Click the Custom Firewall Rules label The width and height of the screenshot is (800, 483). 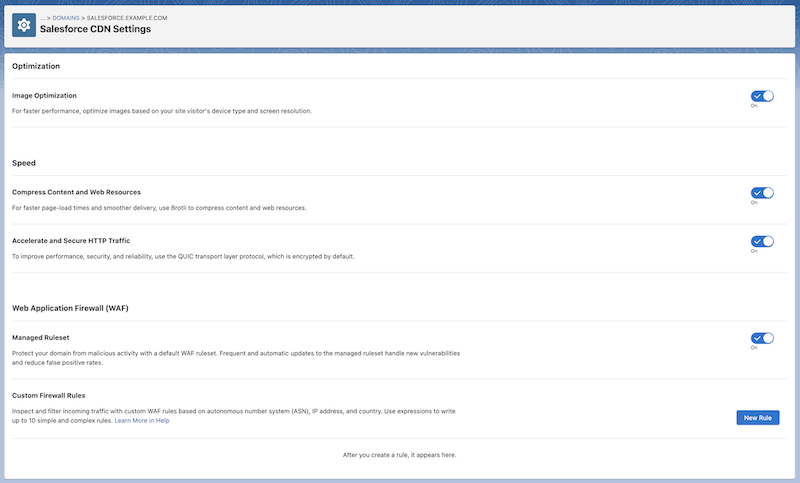click(x=48, y=395)
